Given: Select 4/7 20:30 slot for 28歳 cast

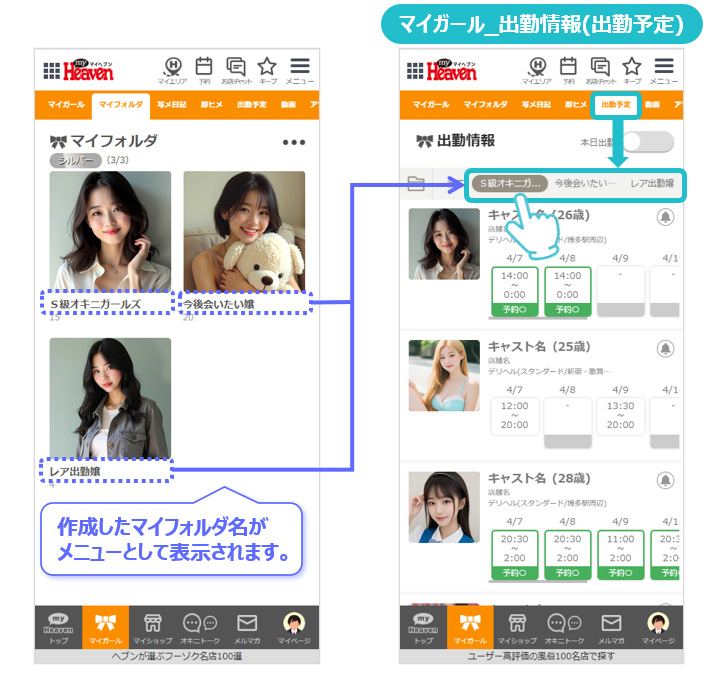Looking at the screenshot, I should (x=515, y=548).
